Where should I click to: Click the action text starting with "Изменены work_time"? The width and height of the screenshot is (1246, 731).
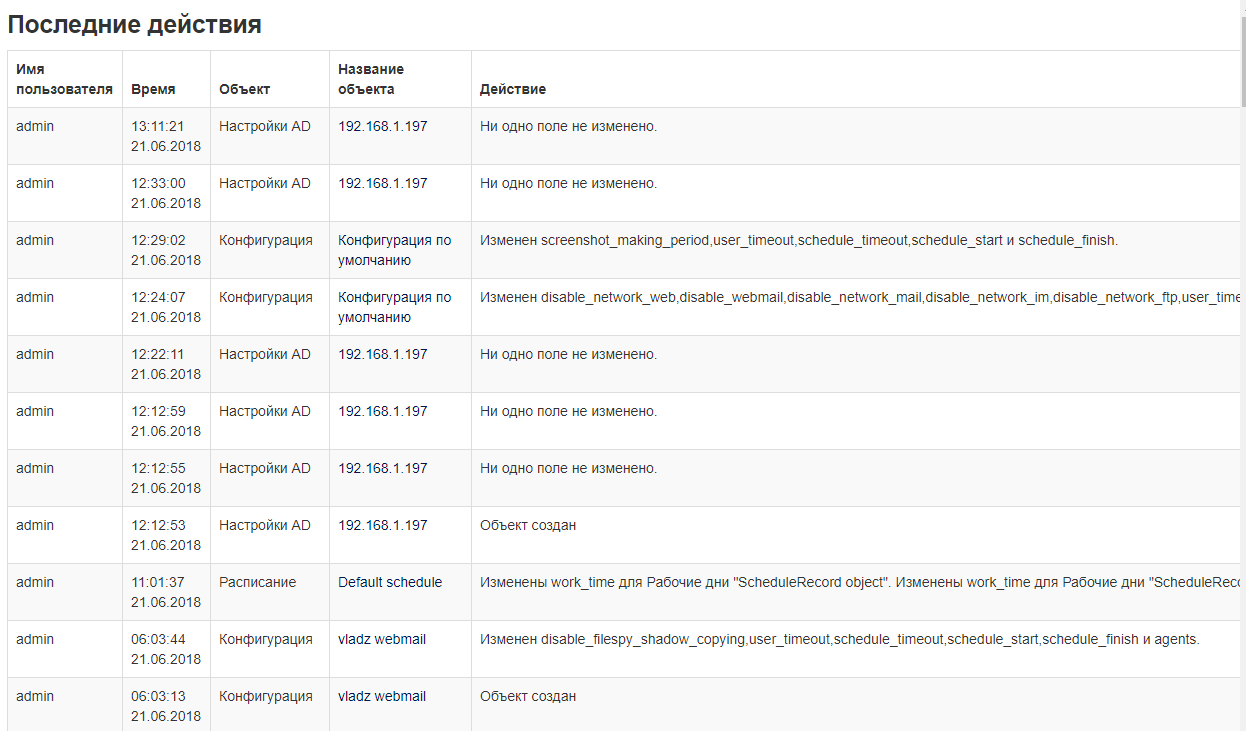pos(858,582)
